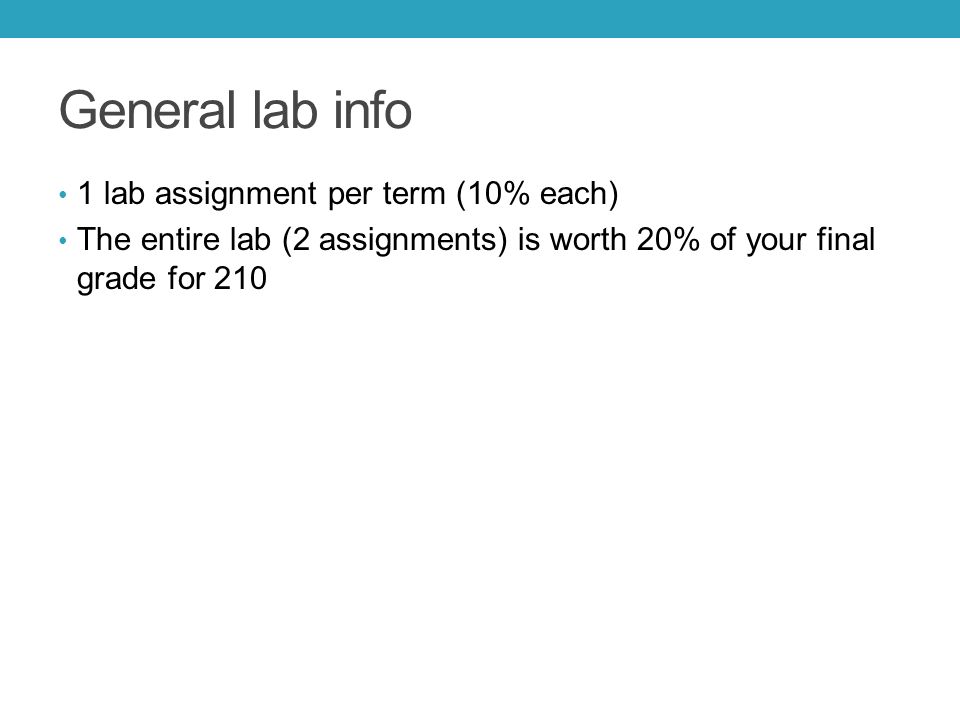Click the word 'info' in the title

coord(372,110)
